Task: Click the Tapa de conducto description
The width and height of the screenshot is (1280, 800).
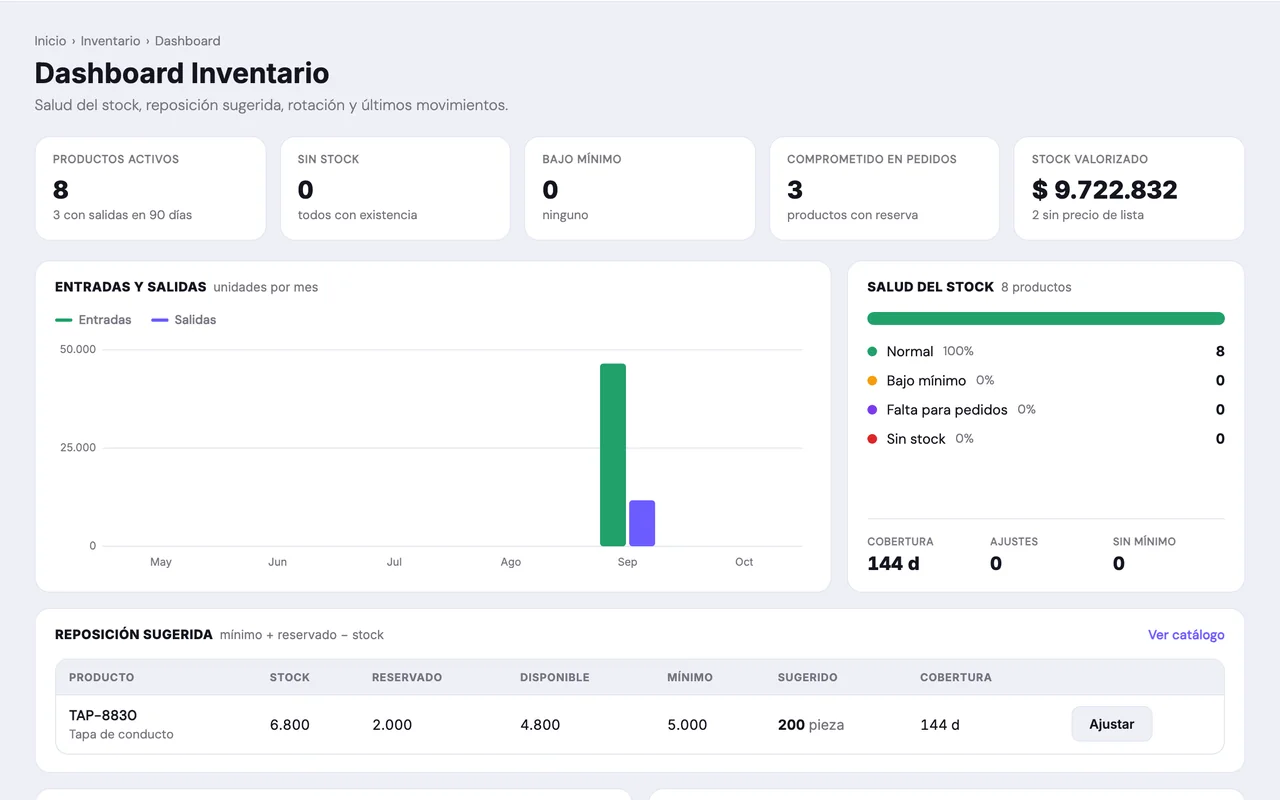Action: pos(121,734)
